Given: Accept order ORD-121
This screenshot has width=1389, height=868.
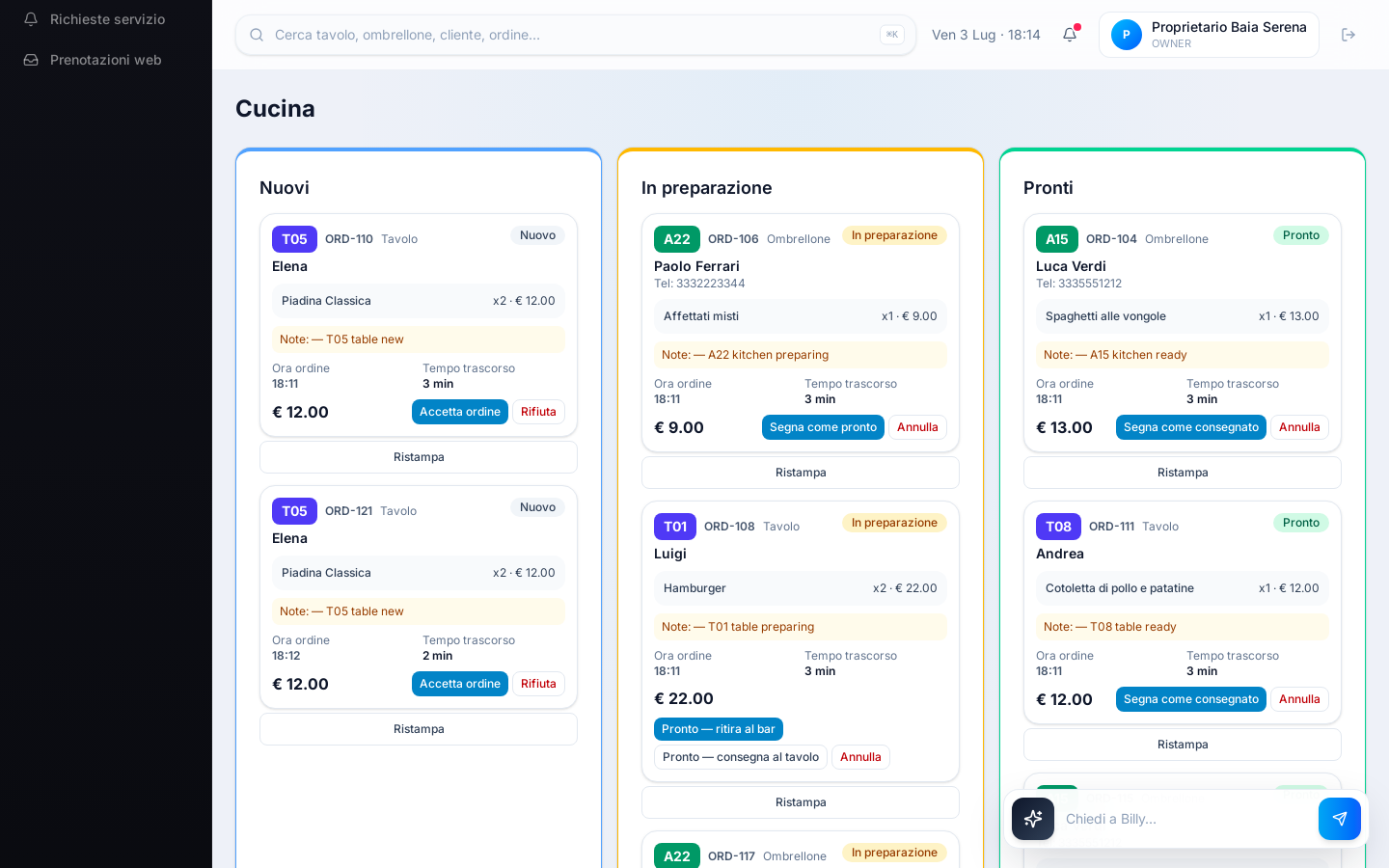Looking at the screenshot, I should click(x=460, y=684).
